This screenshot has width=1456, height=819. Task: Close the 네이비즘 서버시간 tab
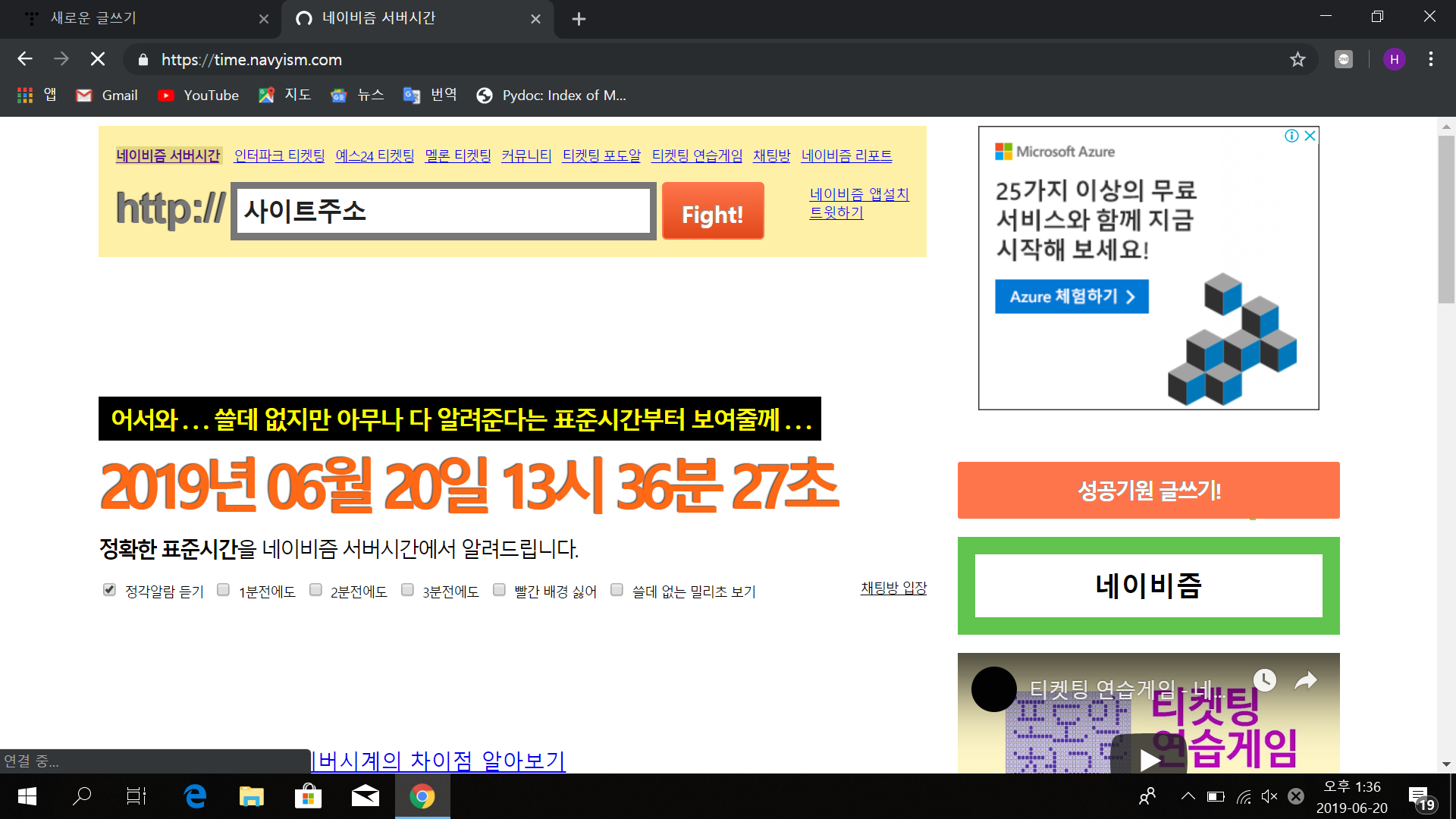[535, 19]
